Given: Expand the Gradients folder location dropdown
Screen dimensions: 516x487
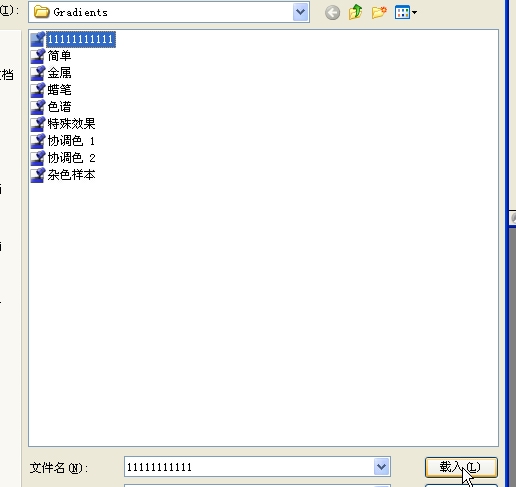Looking at the screenshot, I should click(x=300, y=12).
